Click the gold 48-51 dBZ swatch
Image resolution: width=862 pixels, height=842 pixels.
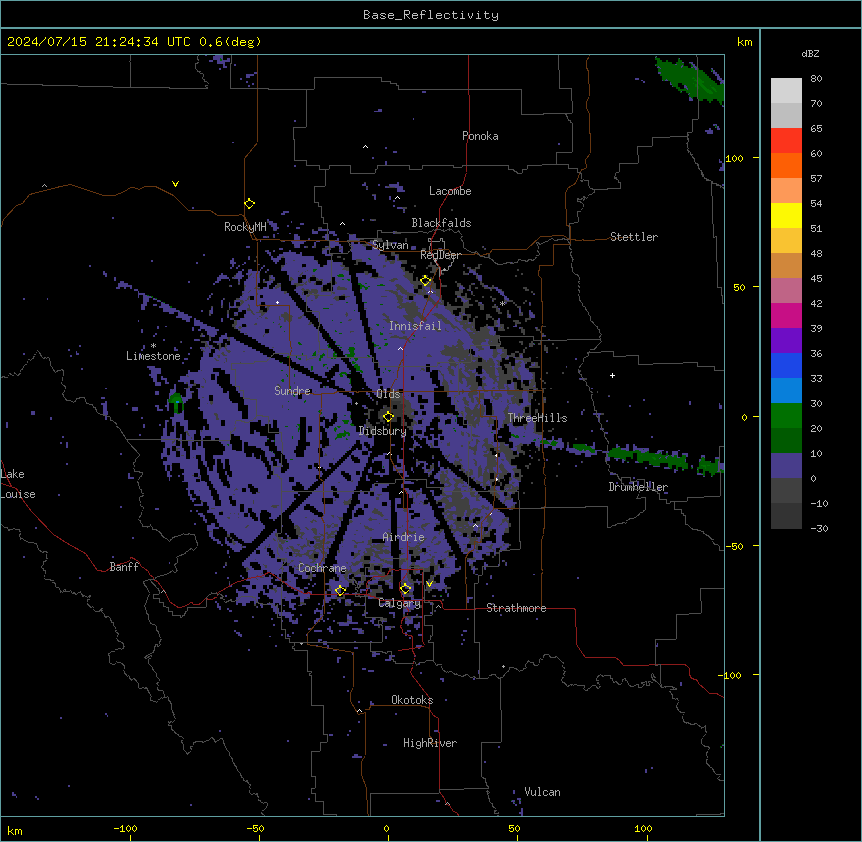(786, 241)
